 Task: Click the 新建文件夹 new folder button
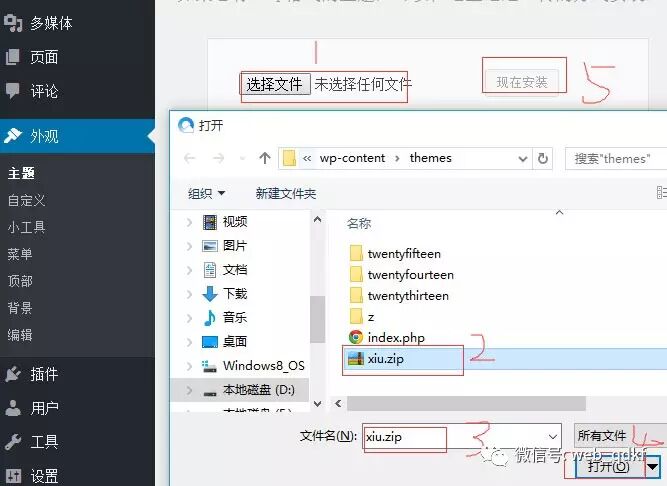(285, 194)
